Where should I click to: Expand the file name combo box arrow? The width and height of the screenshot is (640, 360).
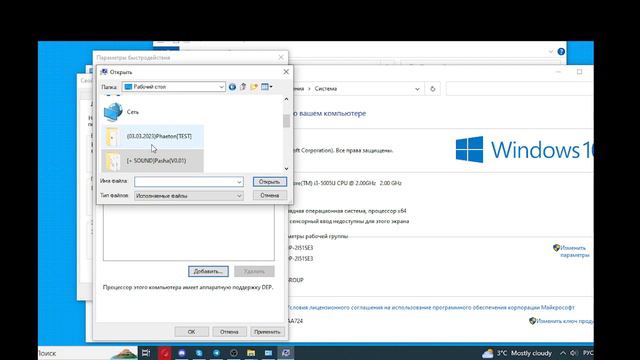click(x=239, y=182)
